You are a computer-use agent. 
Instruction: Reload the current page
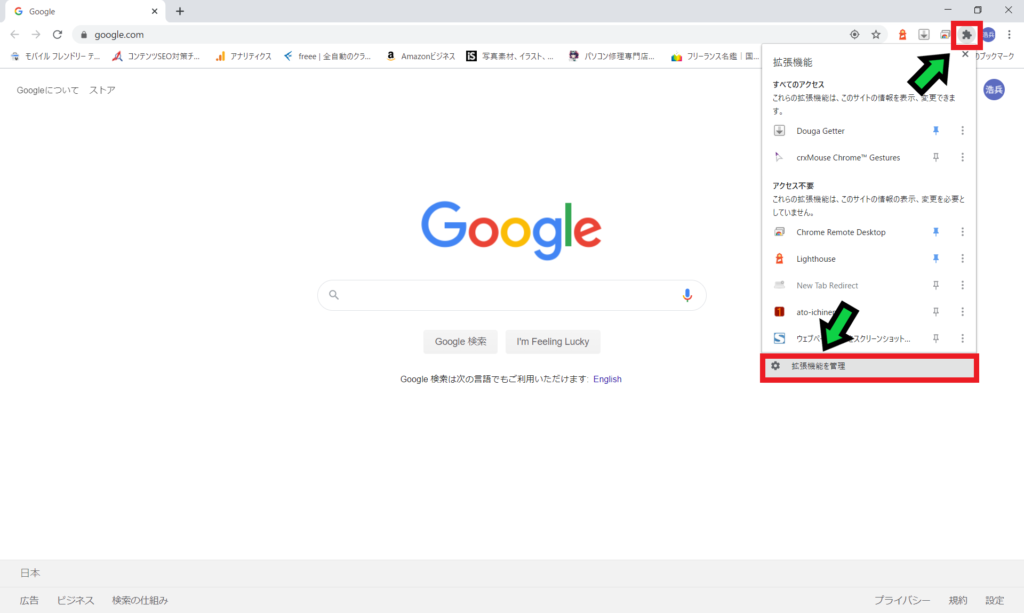pyautogui.click(x=57, y=34)
